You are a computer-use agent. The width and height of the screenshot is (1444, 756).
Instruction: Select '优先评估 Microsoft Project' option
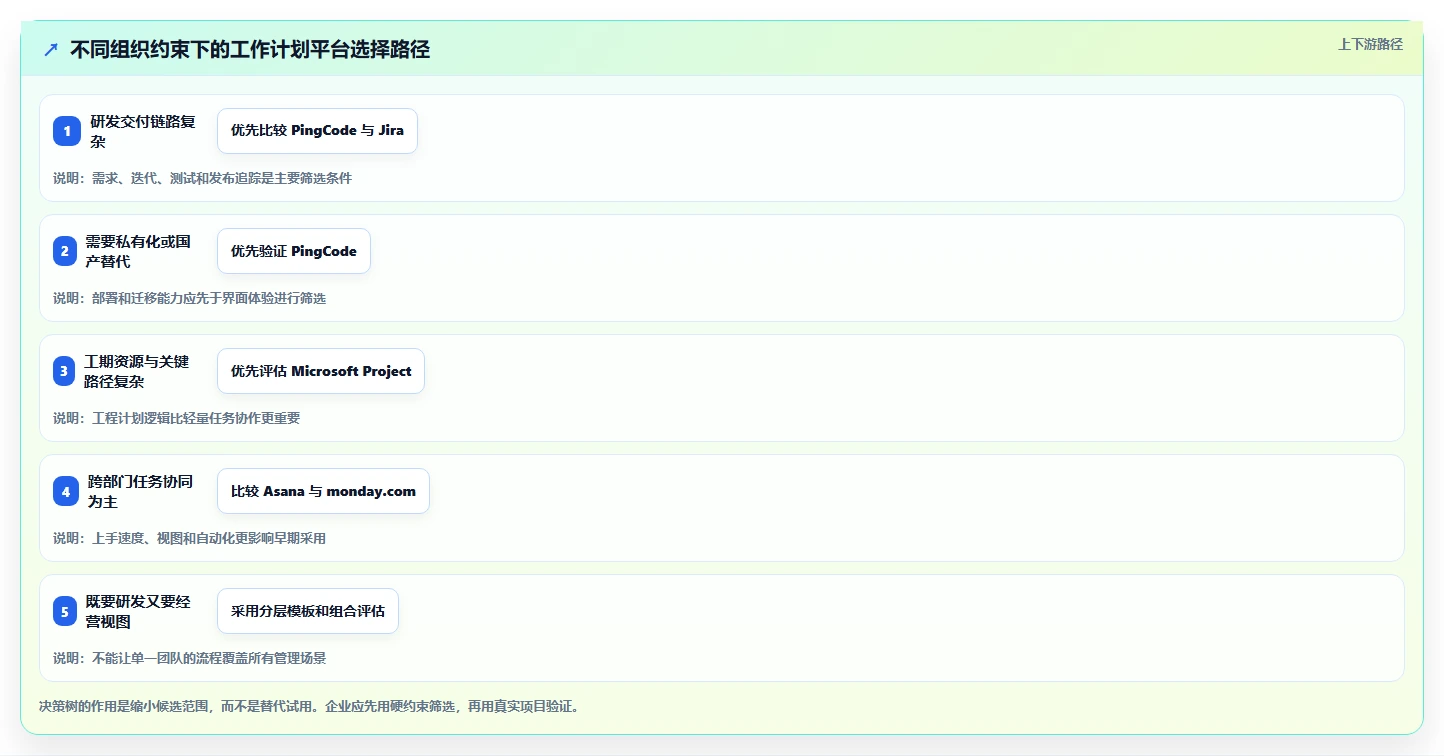coord(321,371)
